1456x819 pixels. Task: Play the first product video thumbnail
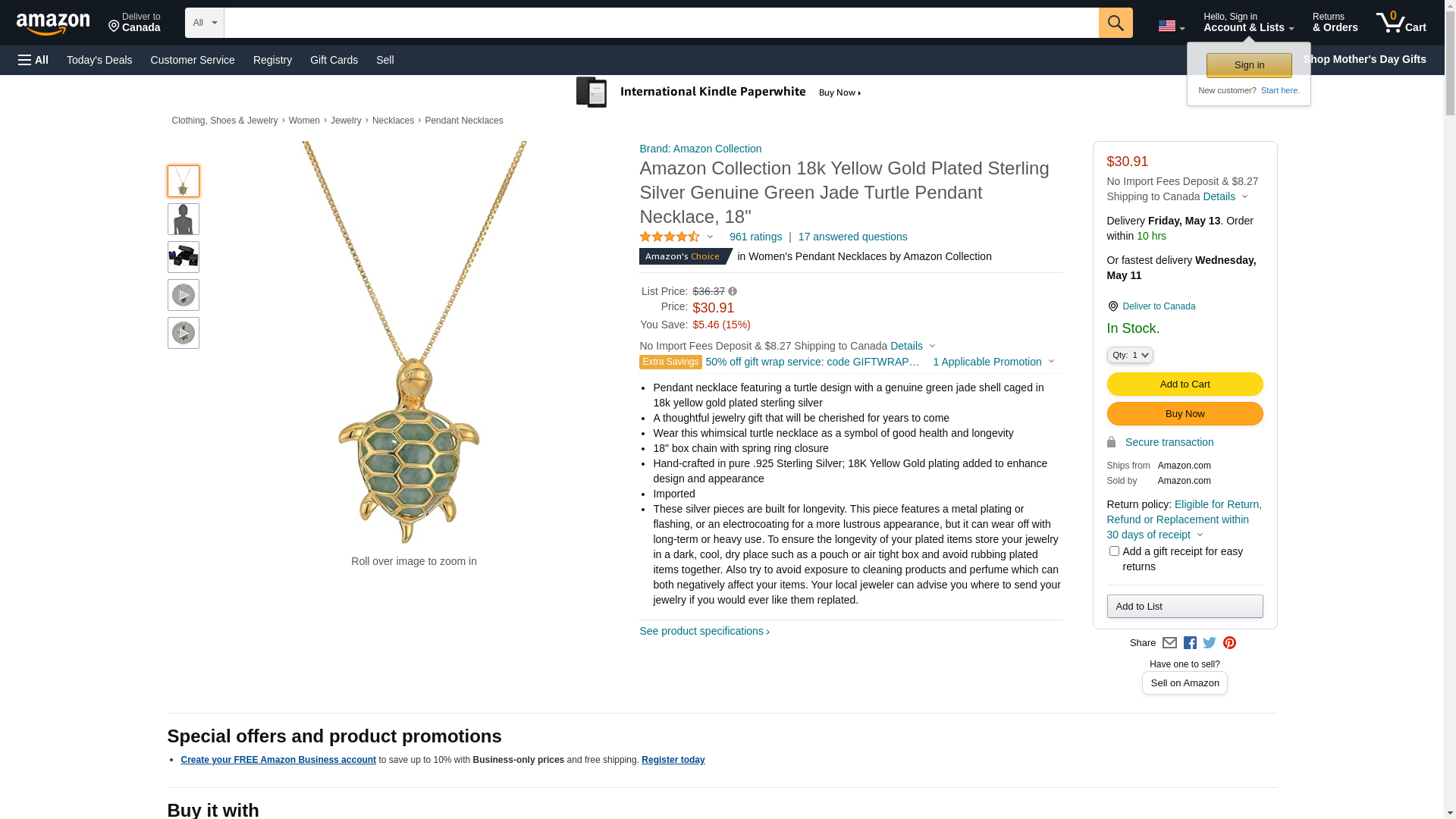point(184,295)
